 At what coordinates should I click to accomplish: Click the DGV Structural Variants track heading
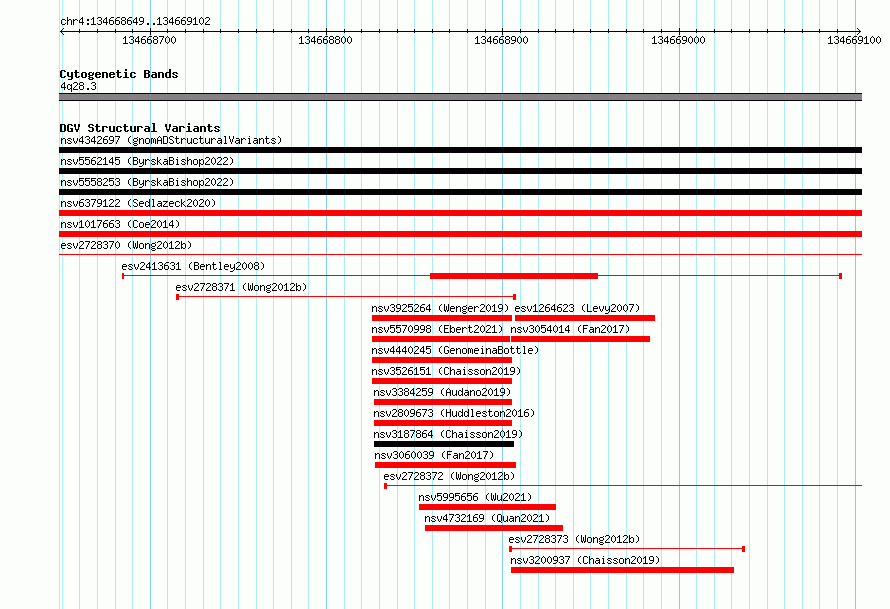140,128
